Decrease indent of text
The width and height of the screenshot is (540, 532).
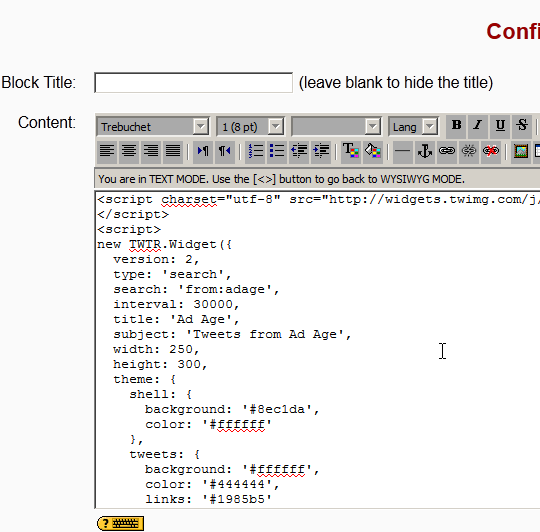click(299, 152)
